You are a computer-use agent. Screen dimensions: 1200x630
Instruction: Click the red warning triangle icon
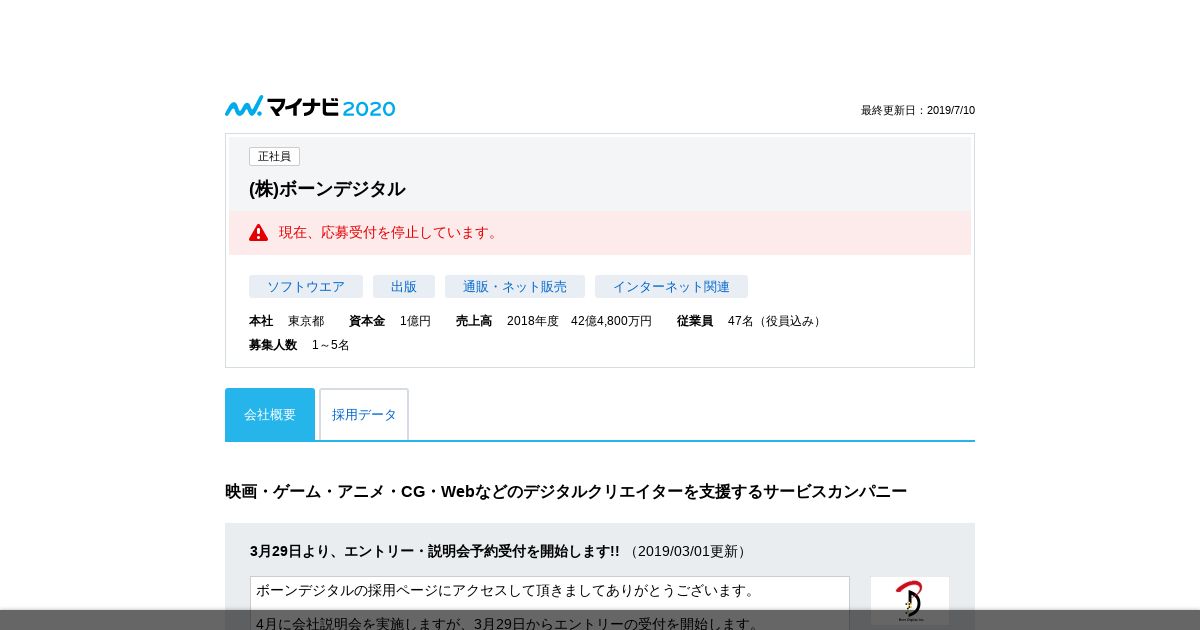[x=259, y=233]
